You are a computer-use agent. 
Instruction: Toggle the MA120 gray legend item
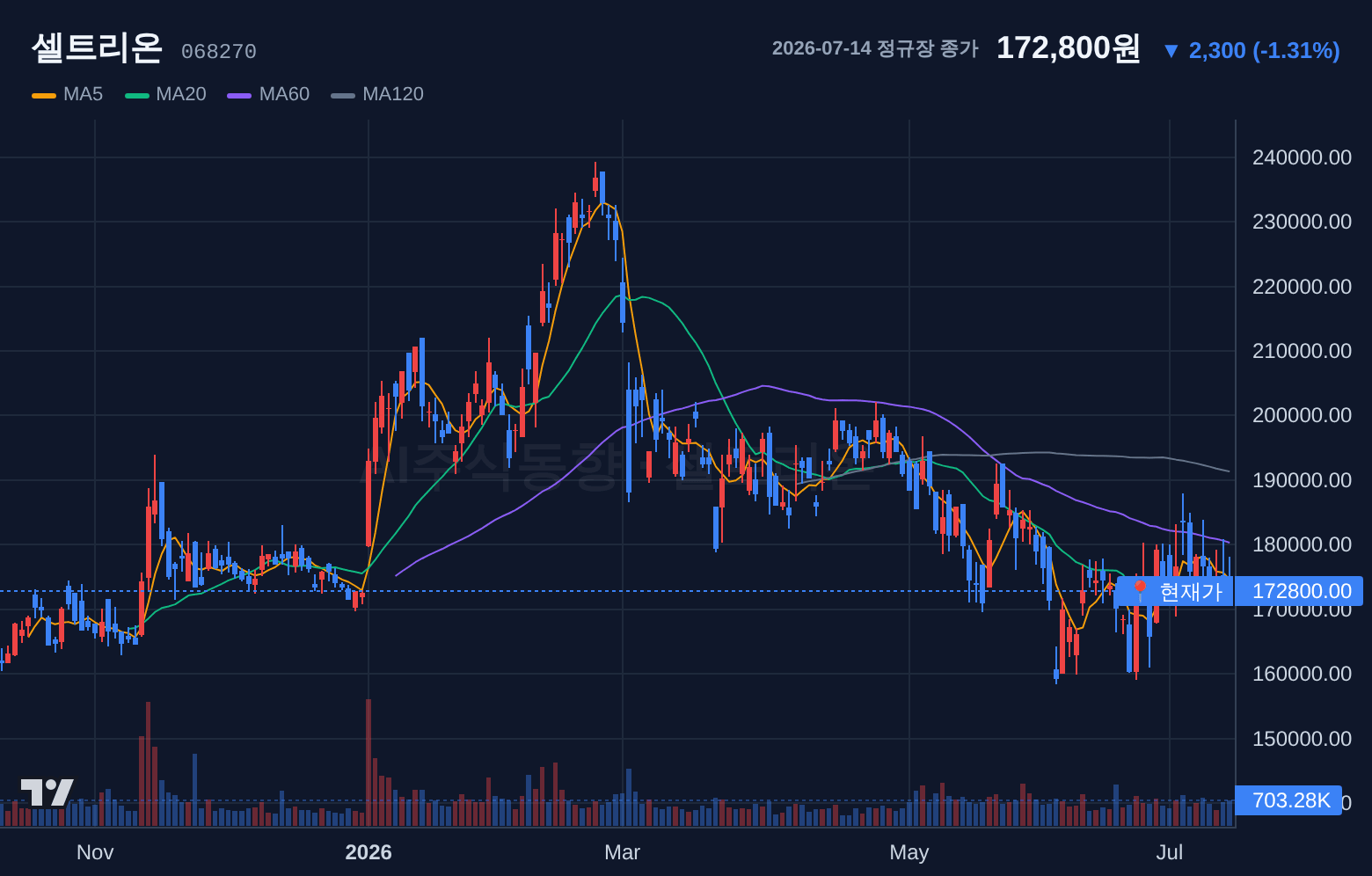[x=377, y=94]
